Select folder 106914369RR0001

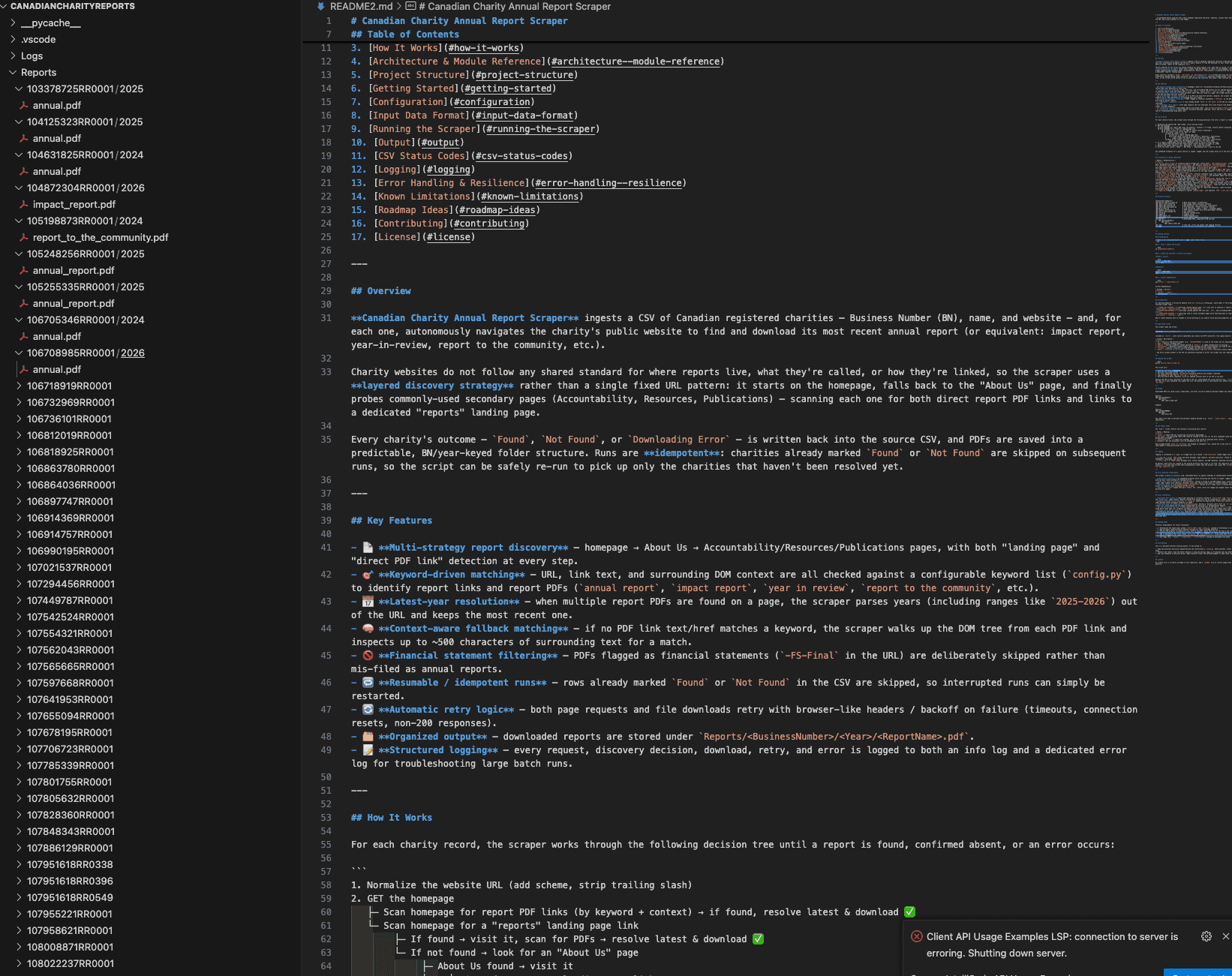pos(71,518)
